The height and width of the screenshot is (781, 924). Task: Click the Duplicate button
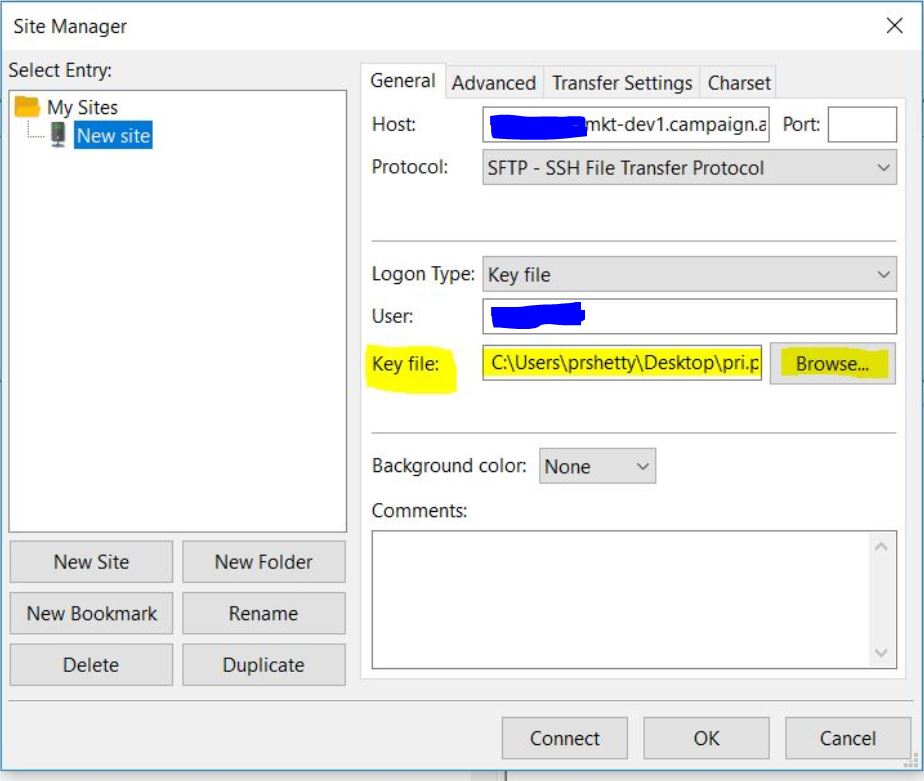point(263,665)
